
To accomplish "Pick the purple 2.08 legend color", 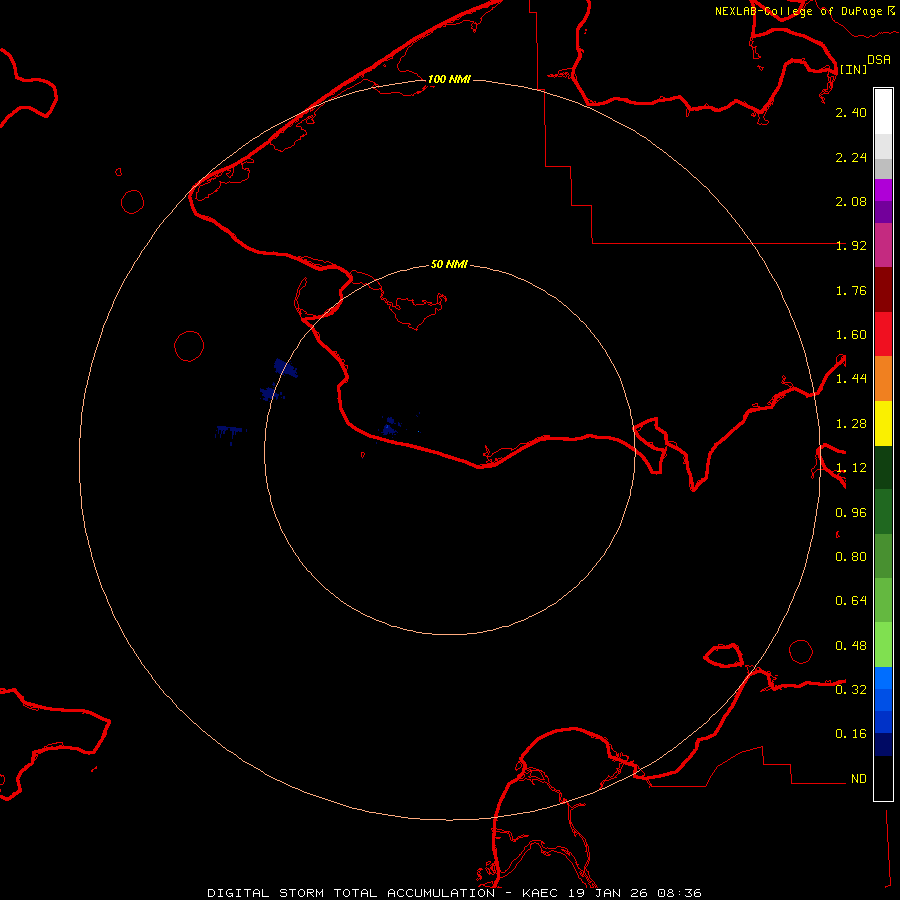I will pos(883,201).
